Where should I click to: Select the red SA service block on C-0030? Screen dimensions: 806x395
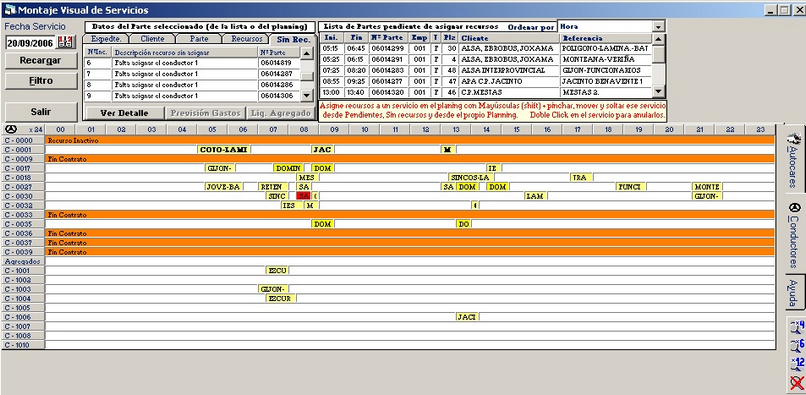pyautogui.click(x=304, y=196)
